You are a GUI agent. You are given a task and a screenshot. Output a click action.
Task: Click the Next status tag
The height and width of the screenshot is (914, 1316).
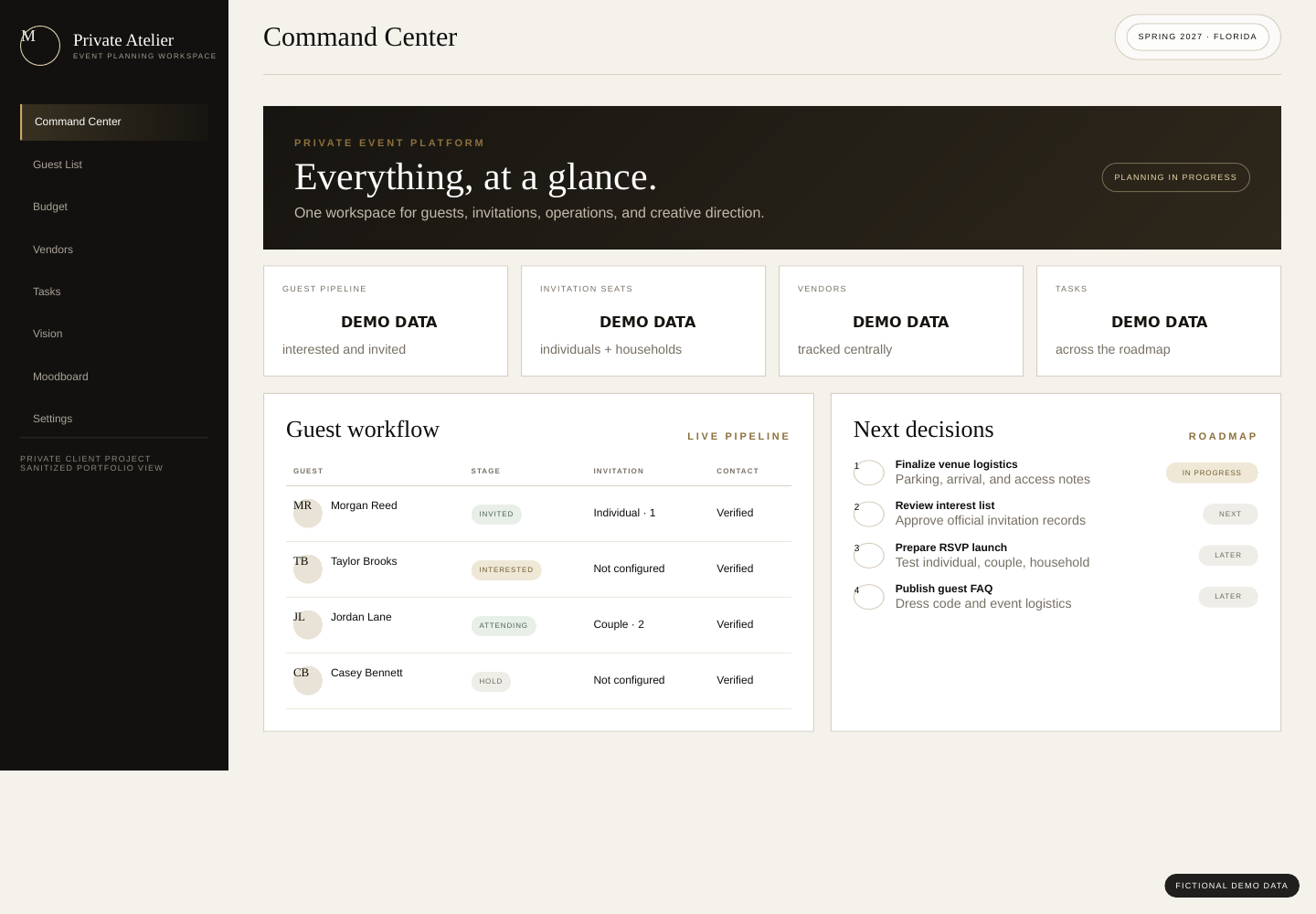click(x=1230, y=514)
